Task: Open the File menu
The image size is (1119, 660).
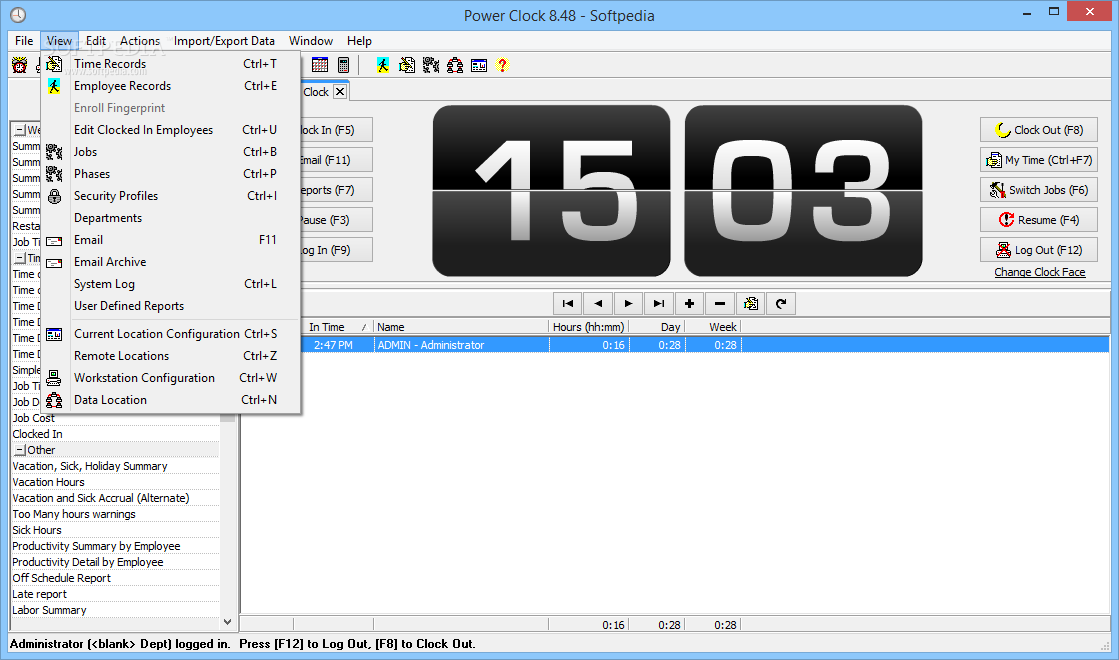Action: pos(24,41)
